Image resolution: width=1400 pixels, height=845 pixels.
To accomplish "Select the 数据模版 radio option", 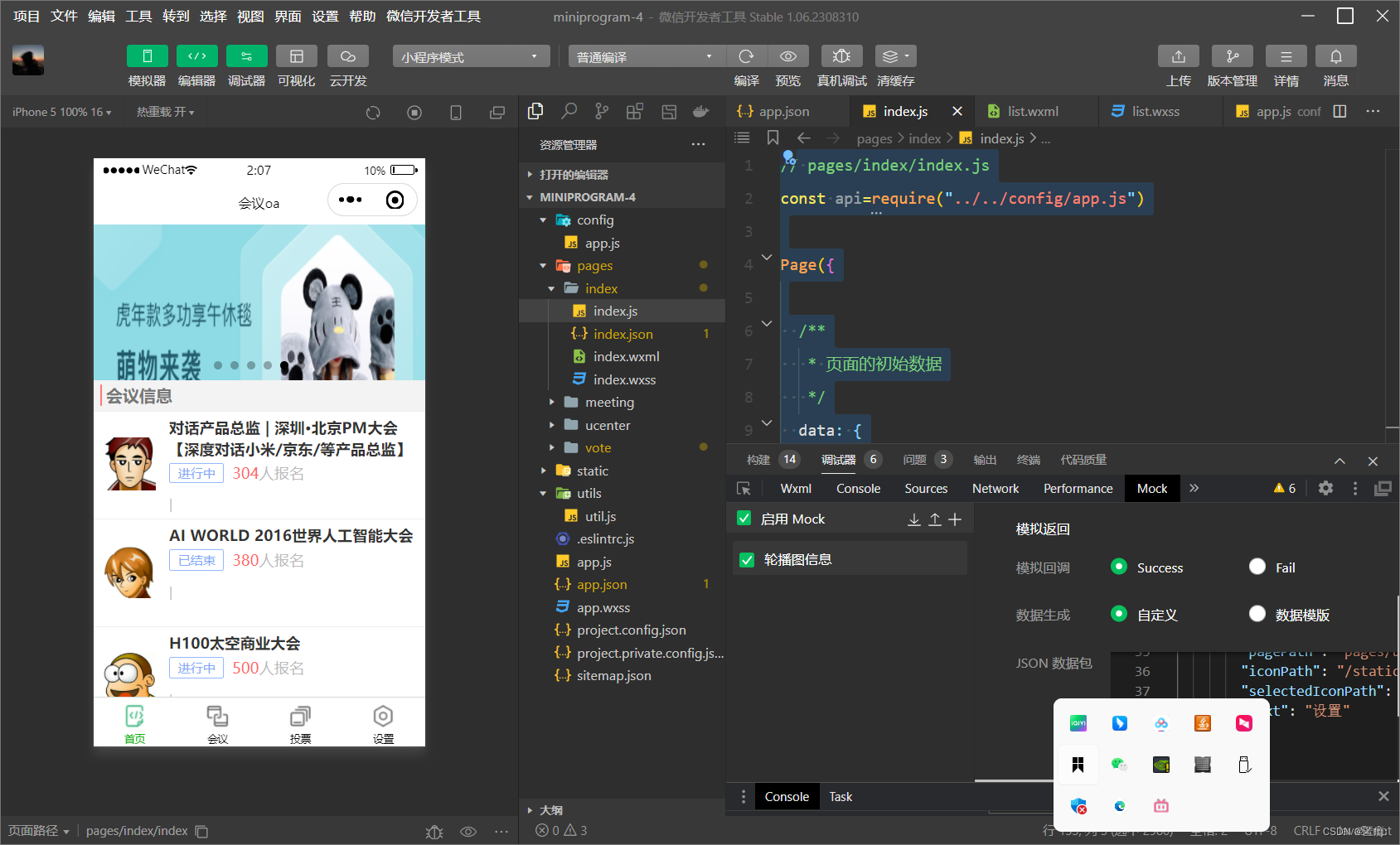I will (x=1257, y=614).
